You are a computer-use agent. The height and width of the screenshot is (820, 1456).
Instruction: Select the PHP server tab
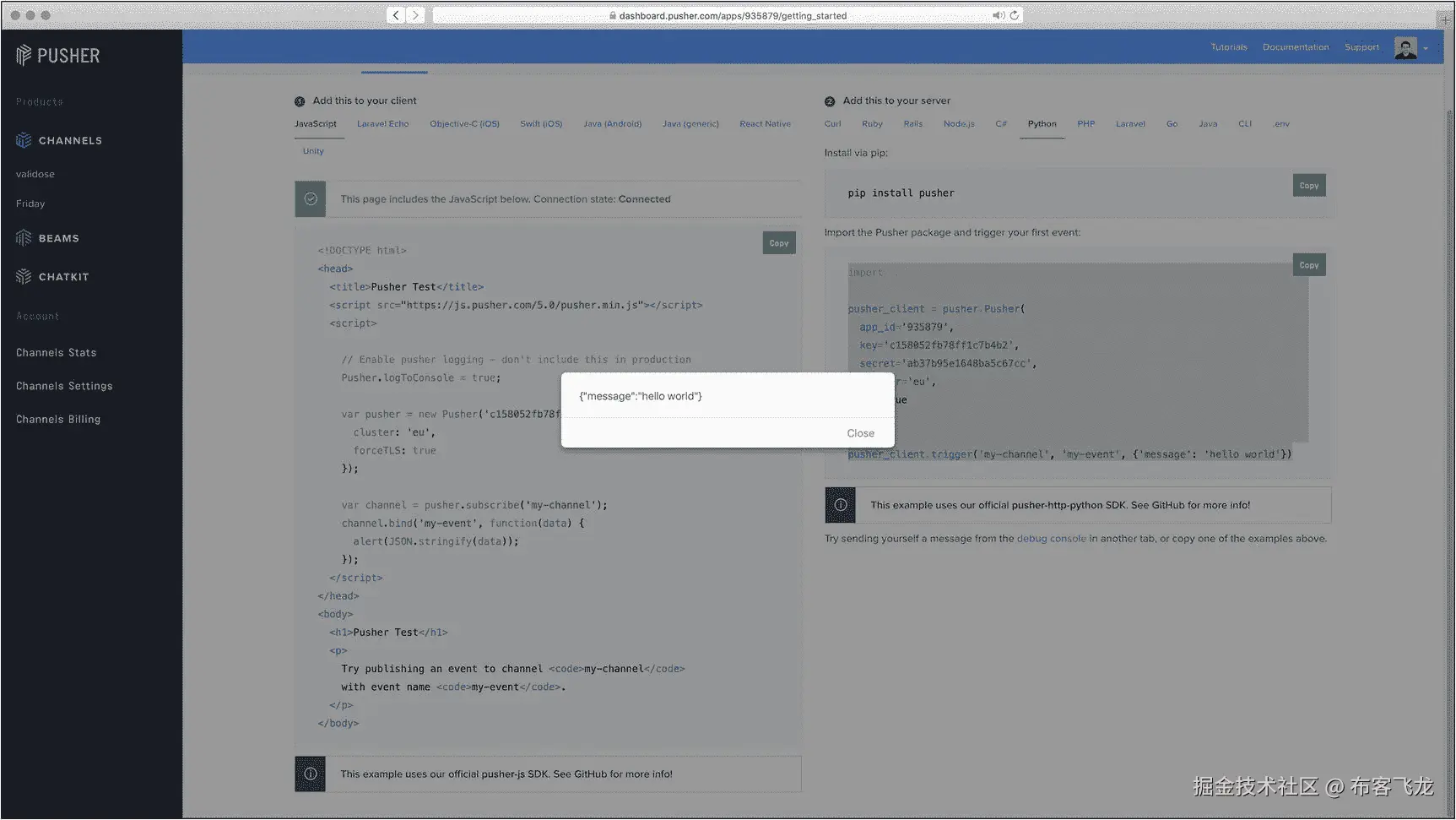tap(1086, 124)
